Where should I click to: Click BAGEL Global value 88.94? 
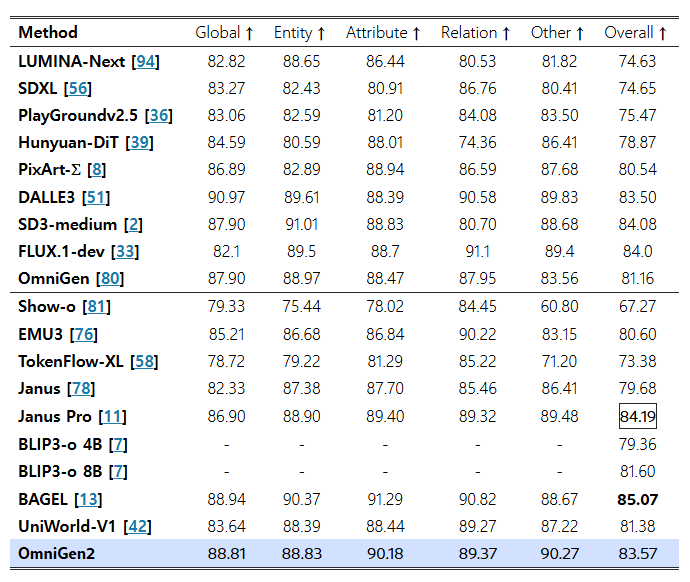[x=226, y=499]
